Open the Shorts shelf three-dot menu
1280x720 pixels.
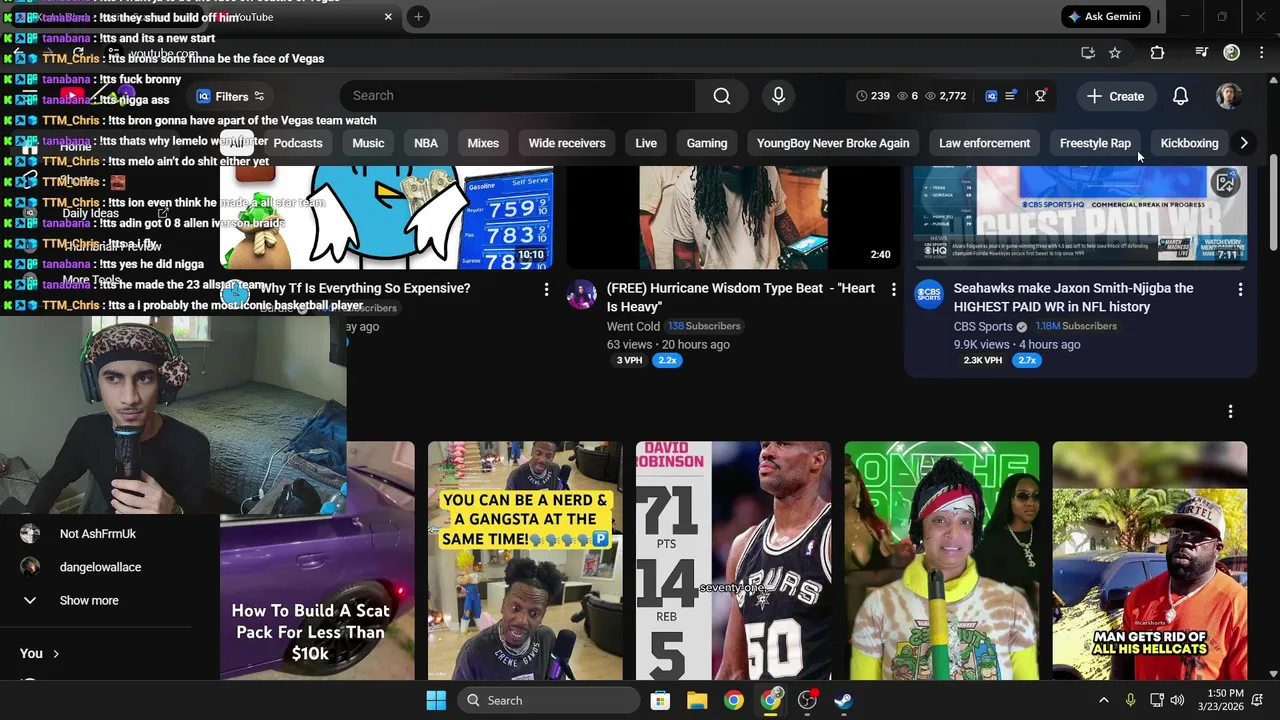[x=1230, y=411]
